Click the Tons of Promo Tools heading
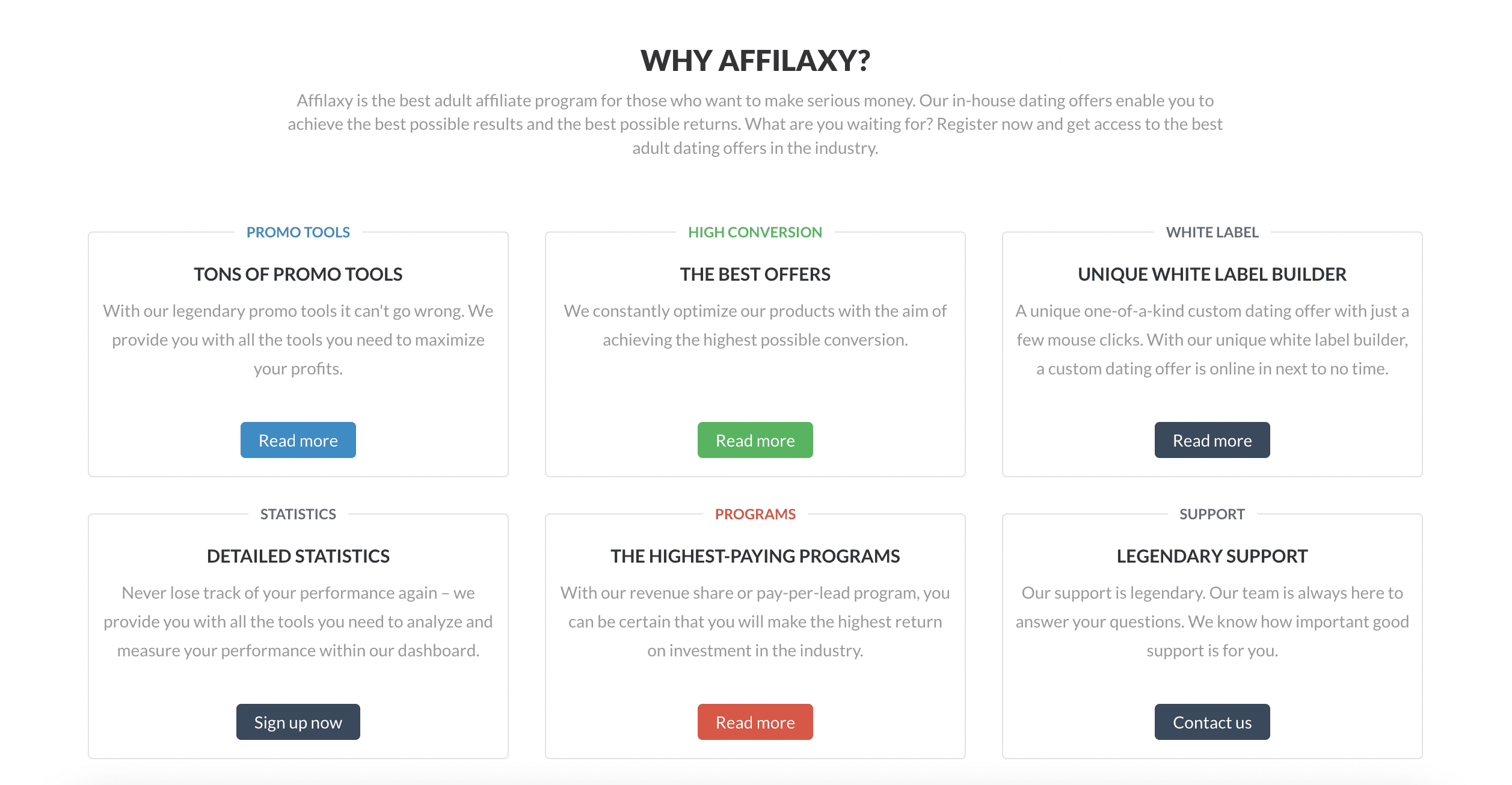Screen dimensions: 1512x785 pyautogui.click(x=298, y=274)
